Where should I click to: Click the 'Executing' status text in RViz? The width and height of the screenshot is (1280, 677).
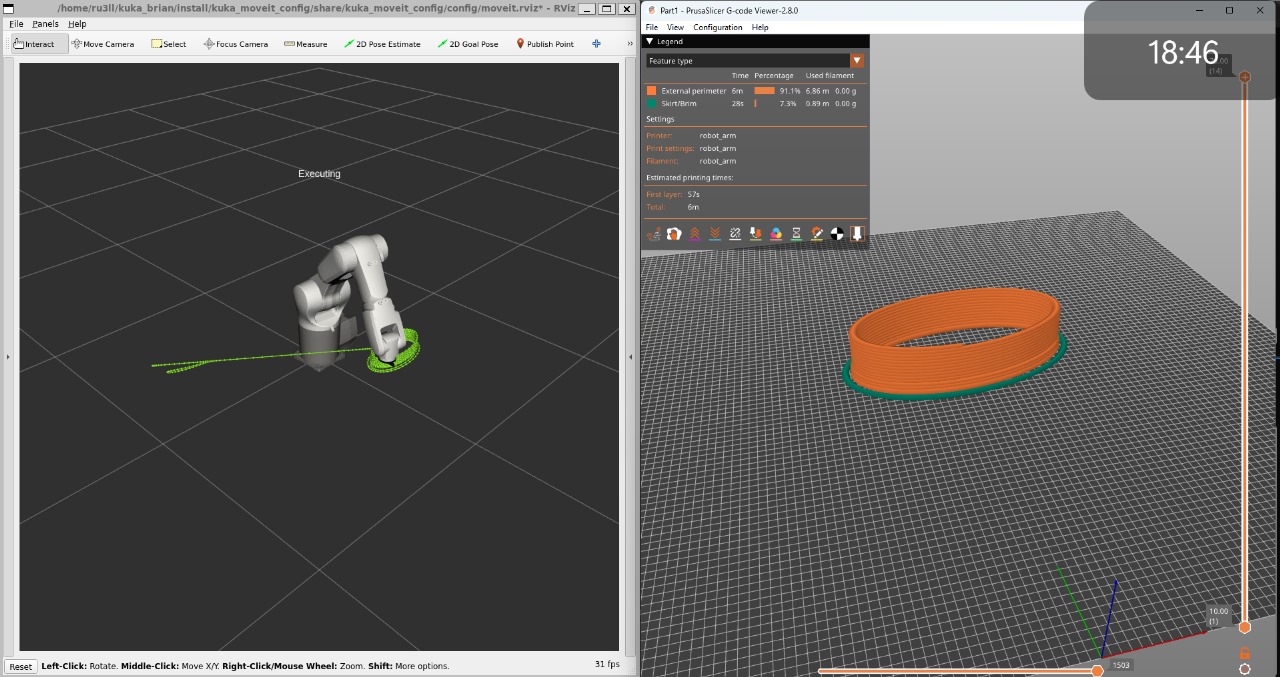[319, 174]
